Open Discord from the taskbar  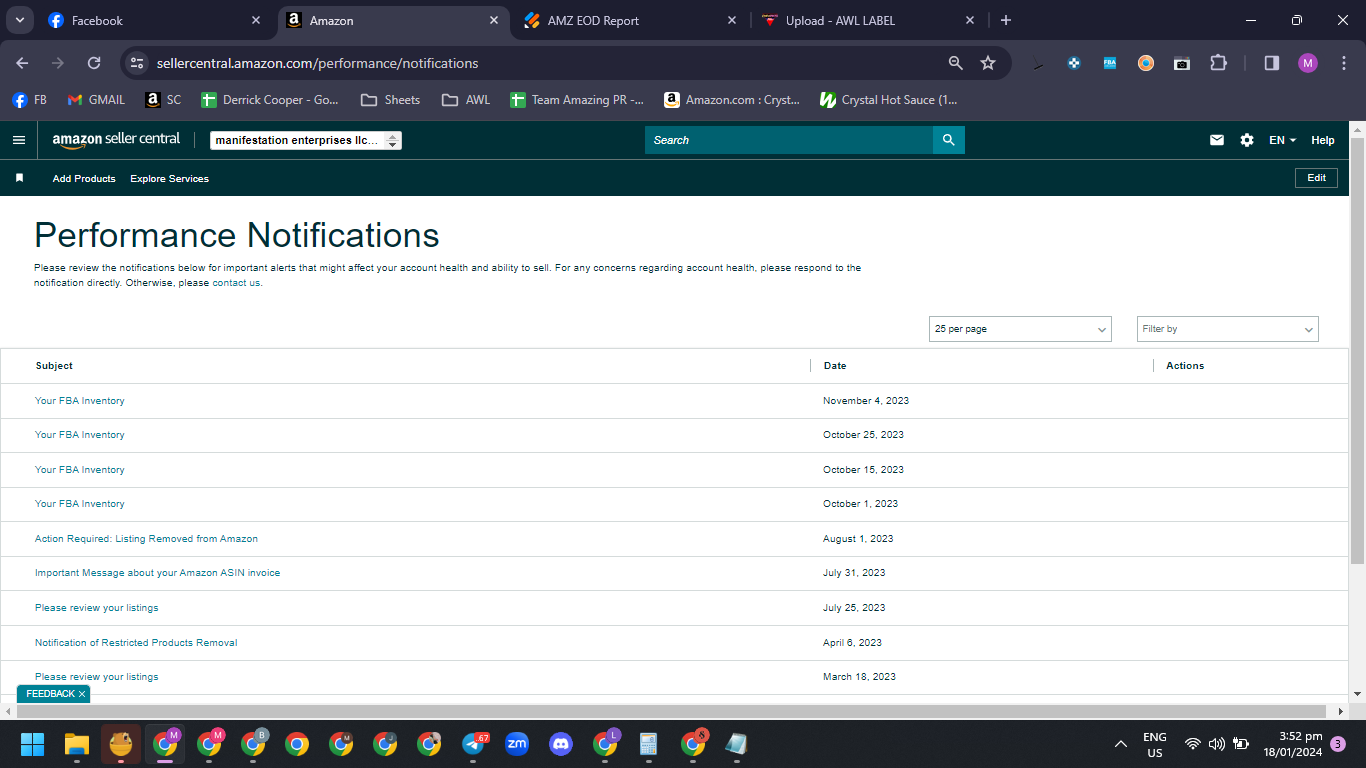coord(561,744)
